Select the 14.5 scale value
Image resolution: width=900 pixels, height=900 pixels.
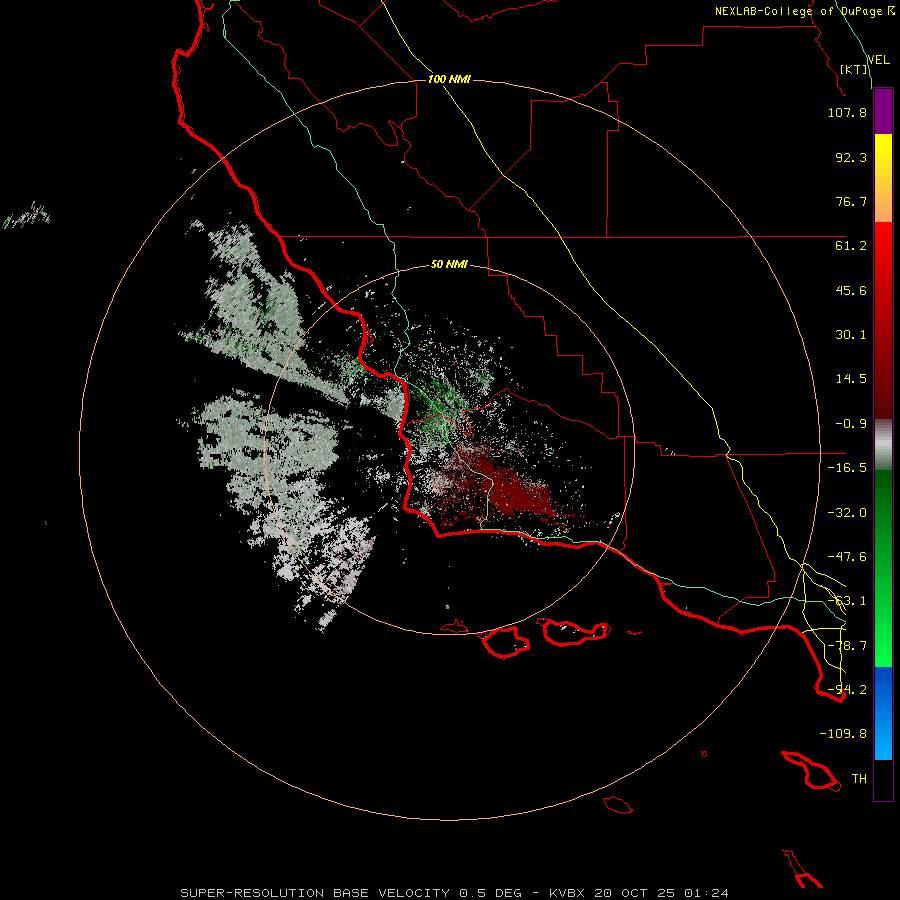click(x=851, y=379)
